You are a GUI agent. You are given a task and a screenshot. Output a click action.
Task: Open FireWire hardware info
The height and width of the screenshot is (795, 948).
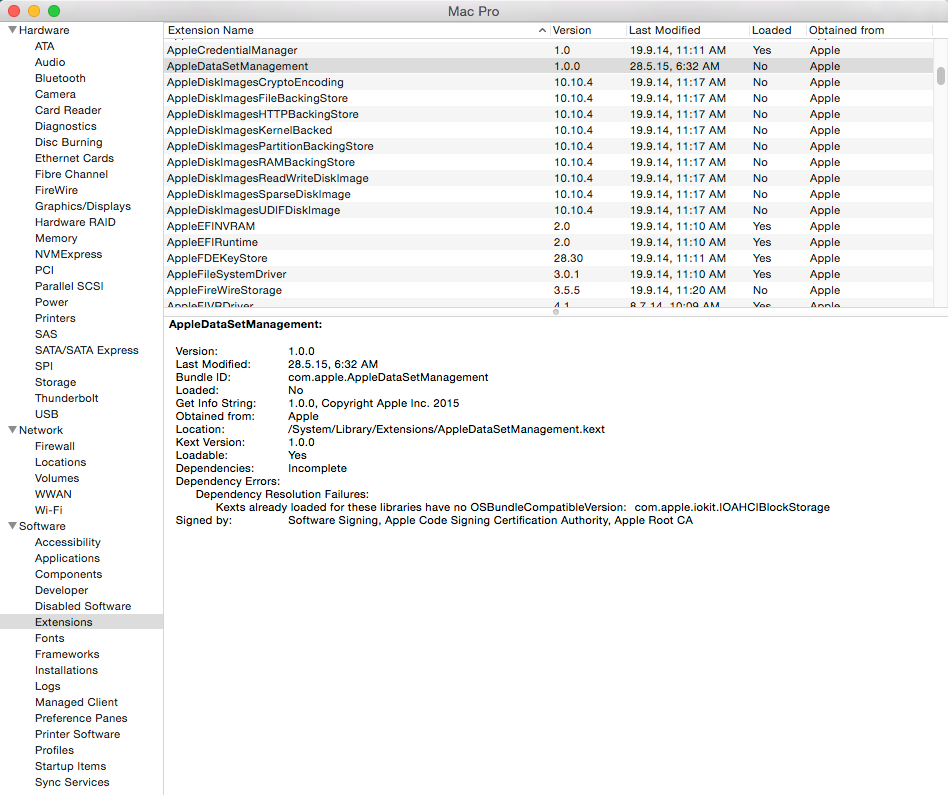coord(56,190)
